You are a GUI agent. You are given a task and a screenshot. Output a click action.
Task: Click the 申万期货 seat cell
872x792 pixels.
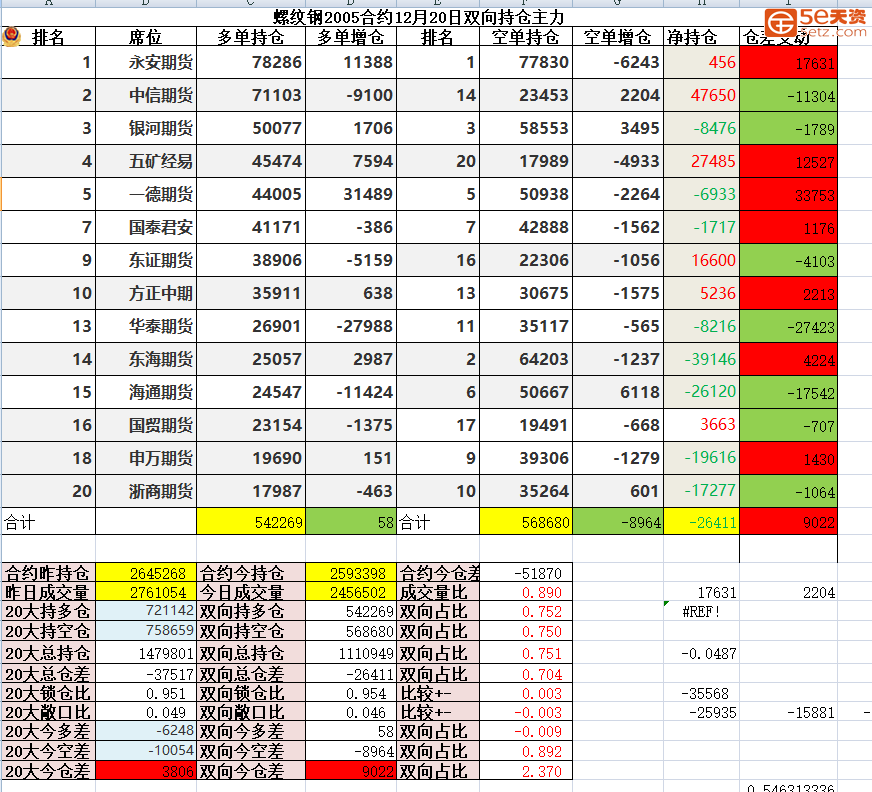(x=146, y=458)
